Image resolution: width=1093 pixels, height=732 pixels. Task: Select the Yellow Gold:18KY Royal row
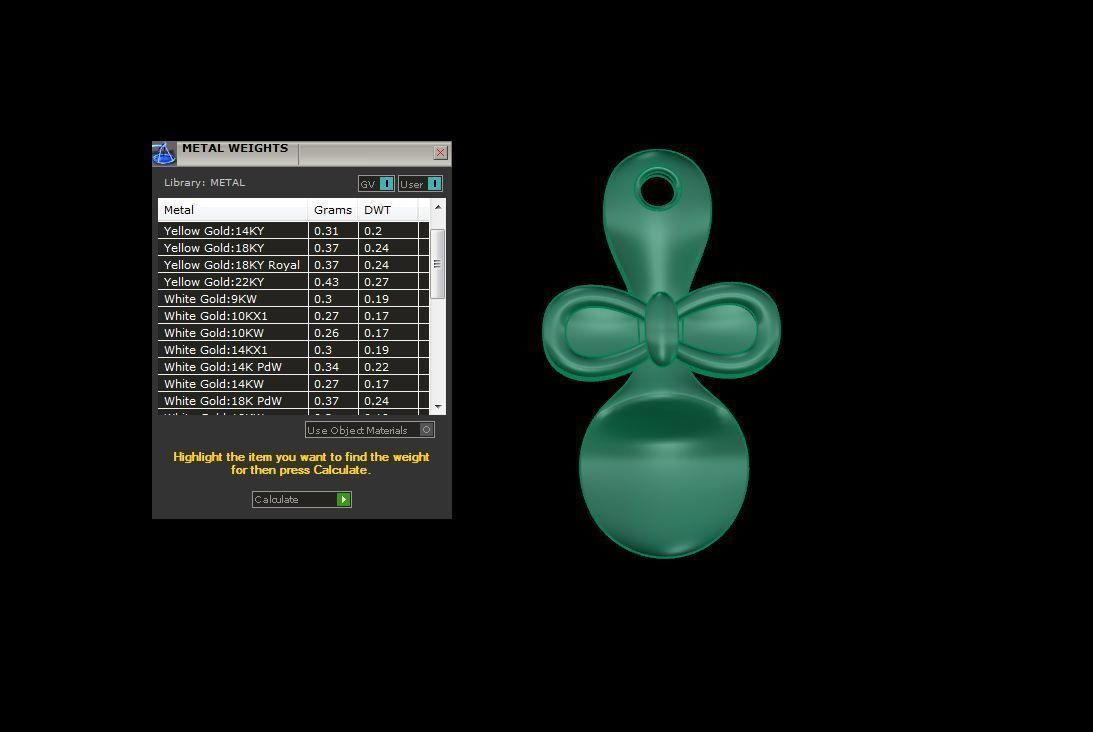(293, 265)
